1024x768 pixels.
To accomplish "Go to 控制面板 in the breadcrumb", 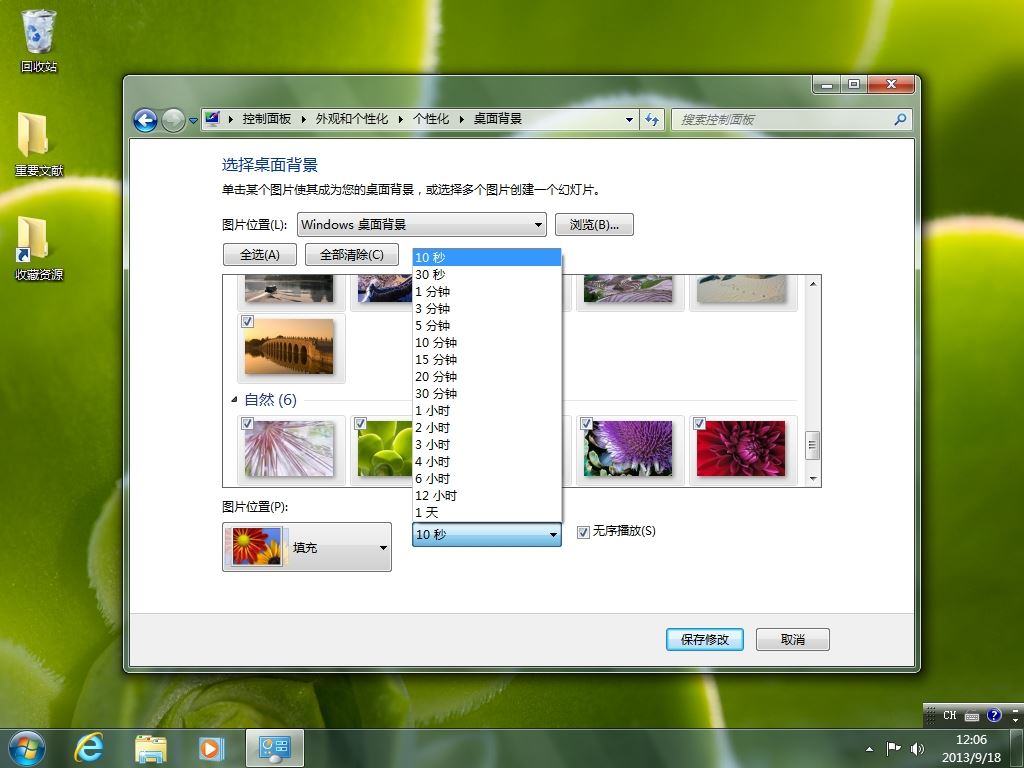I will pyautogui.click(x=266, y=119).
